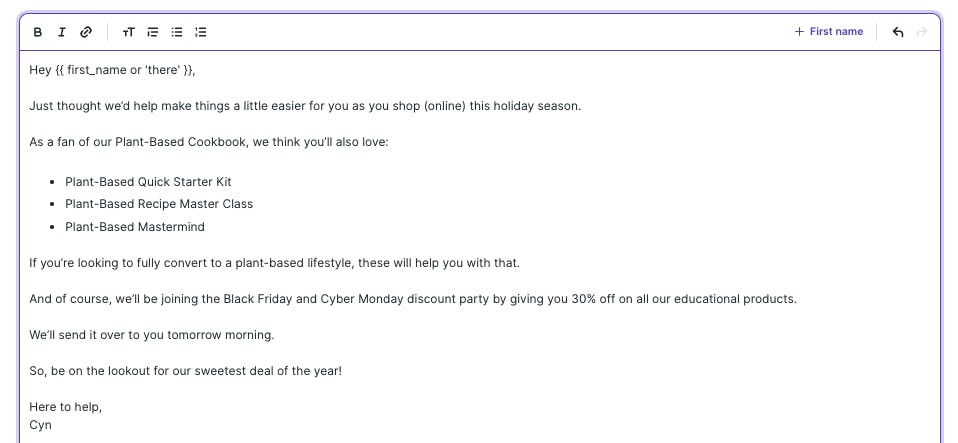Apply bulleted list formatting

point(177,32)
